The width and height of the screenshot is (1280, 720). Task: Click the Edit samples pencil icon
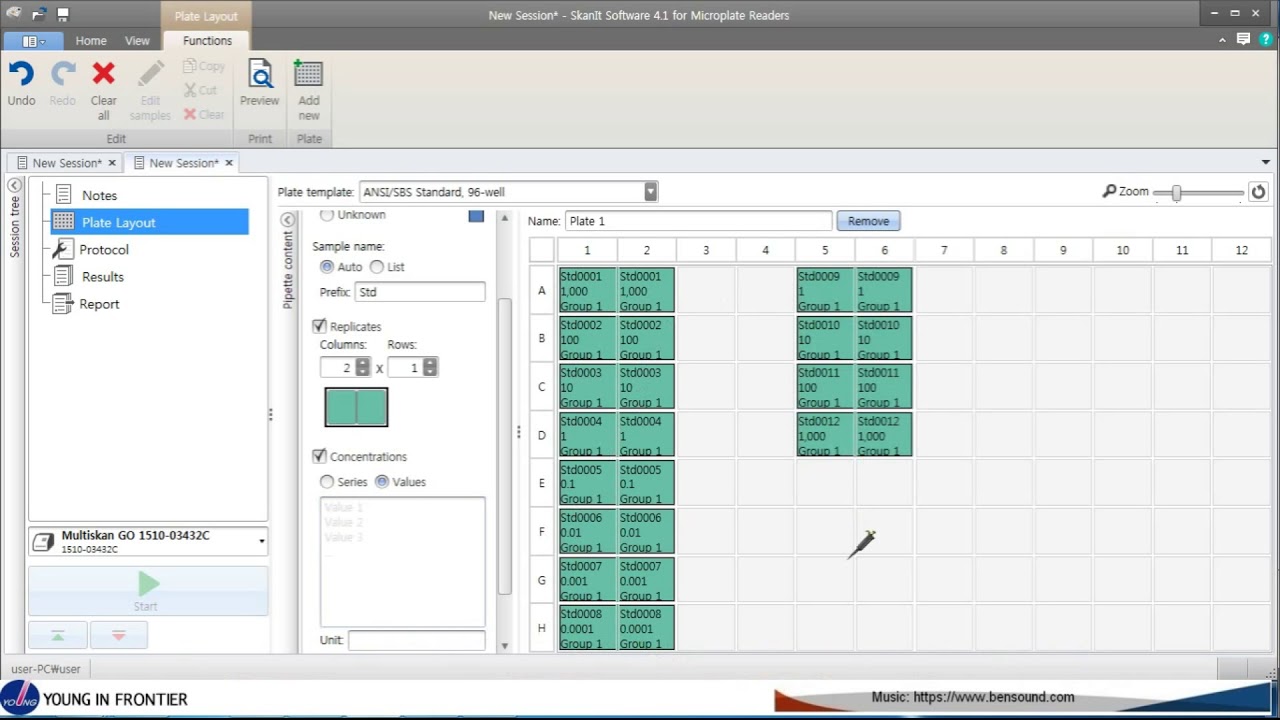click(151, 73)
